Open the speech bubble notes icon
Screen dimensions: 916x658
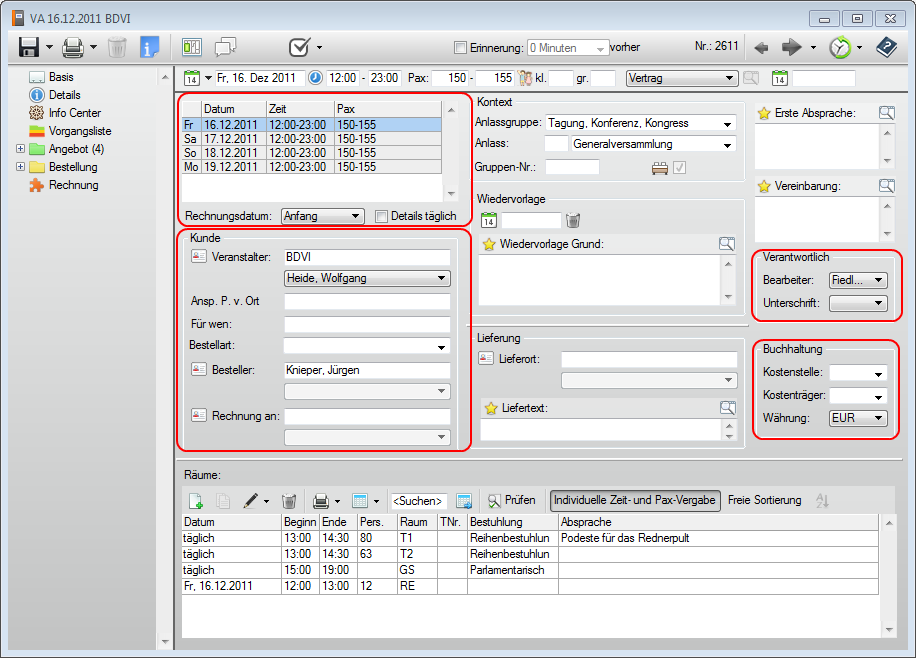click(226, 47)
